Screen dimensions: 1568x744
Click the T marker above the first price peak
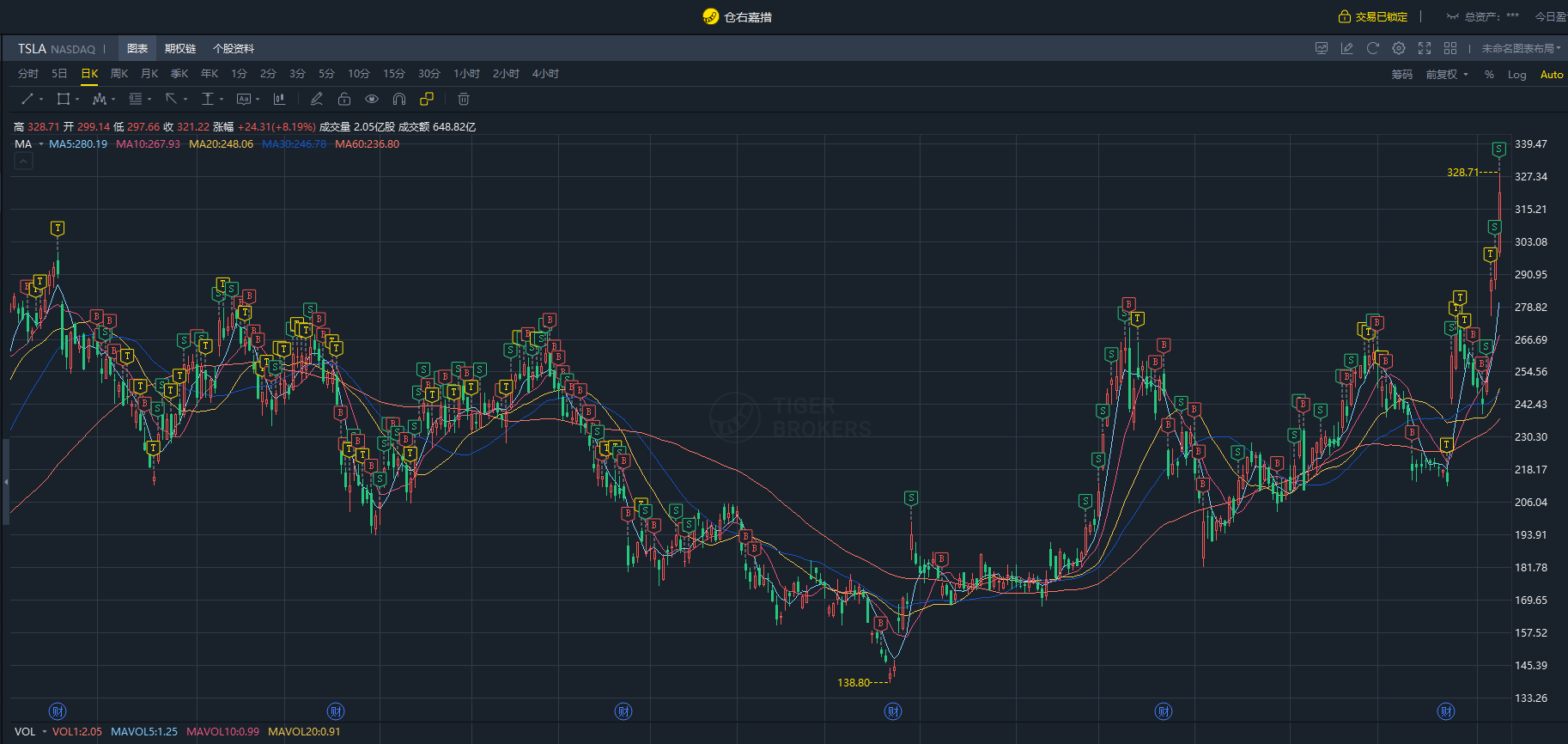click(x=58, y=229)
